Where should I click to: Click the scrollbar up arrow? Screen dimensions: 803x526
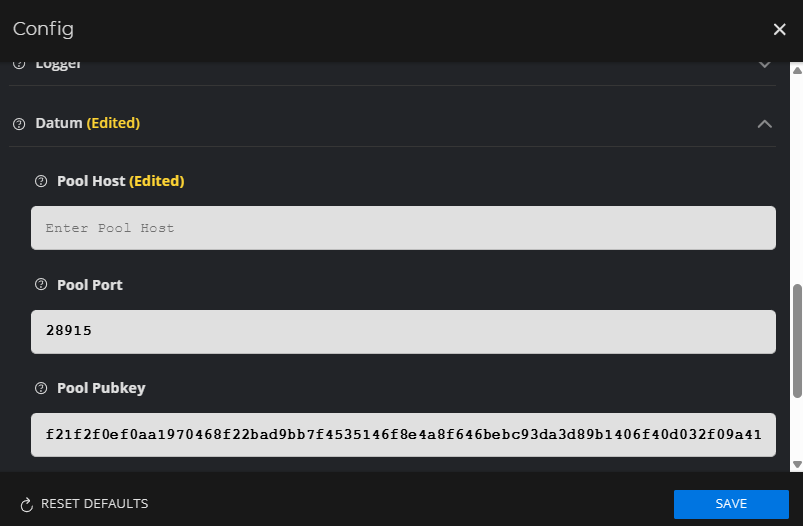[x=797, y=71]
